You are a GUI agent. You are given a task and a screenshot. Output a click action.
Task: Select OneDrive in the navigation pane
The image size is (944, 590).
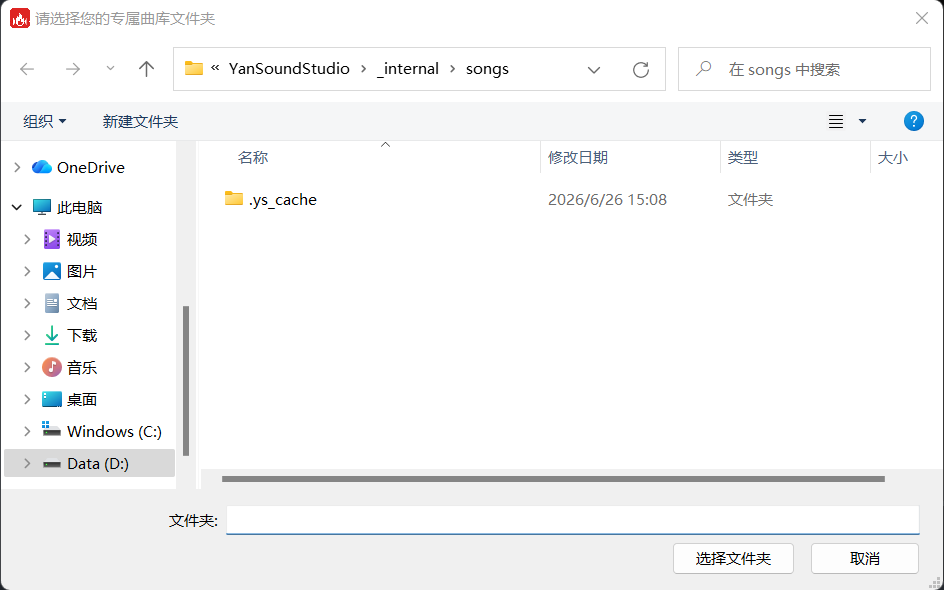coord(91,167)
